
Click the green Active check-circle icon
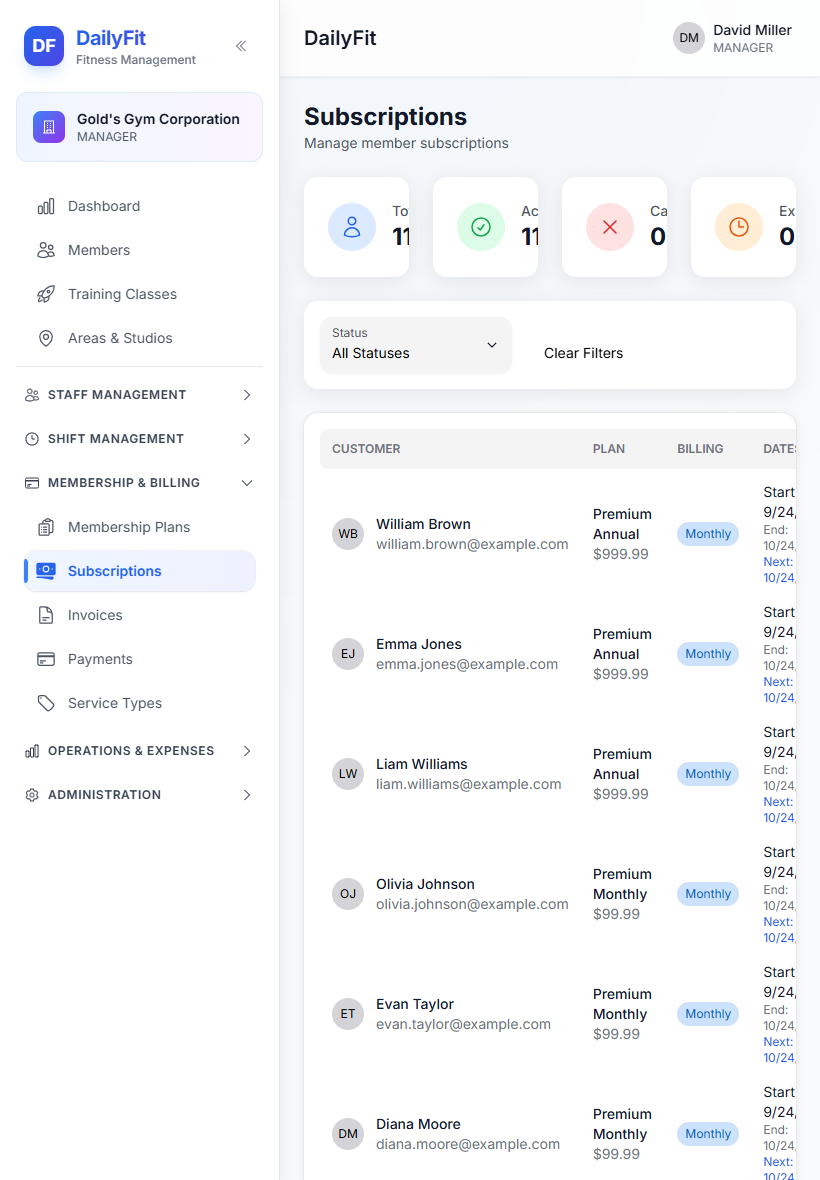(x=481, y=227)
